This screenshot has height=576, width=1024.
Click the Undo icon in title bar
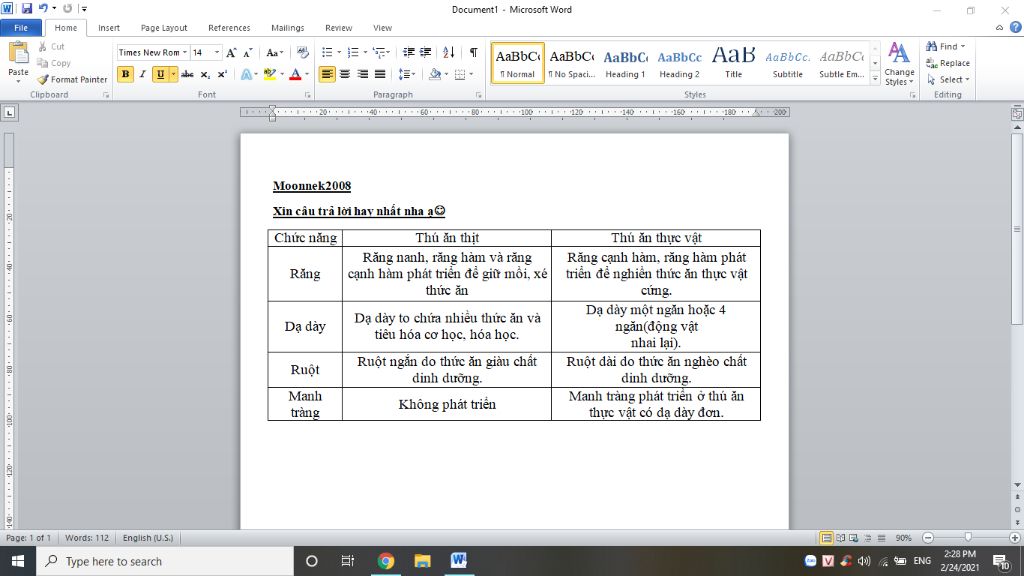pyautogui.click(x=43, y=8)
